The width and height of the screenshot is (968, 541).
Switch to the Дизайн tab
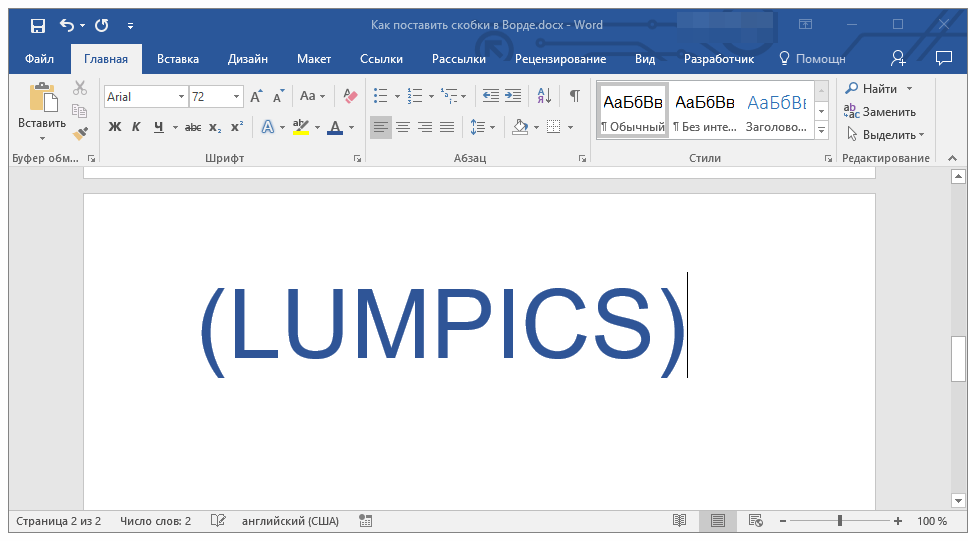pos(248,59)
